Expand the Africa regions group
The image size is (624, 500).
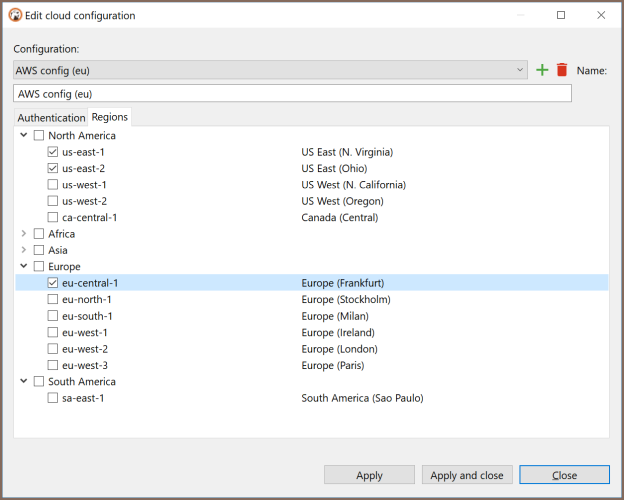point(23,234)
